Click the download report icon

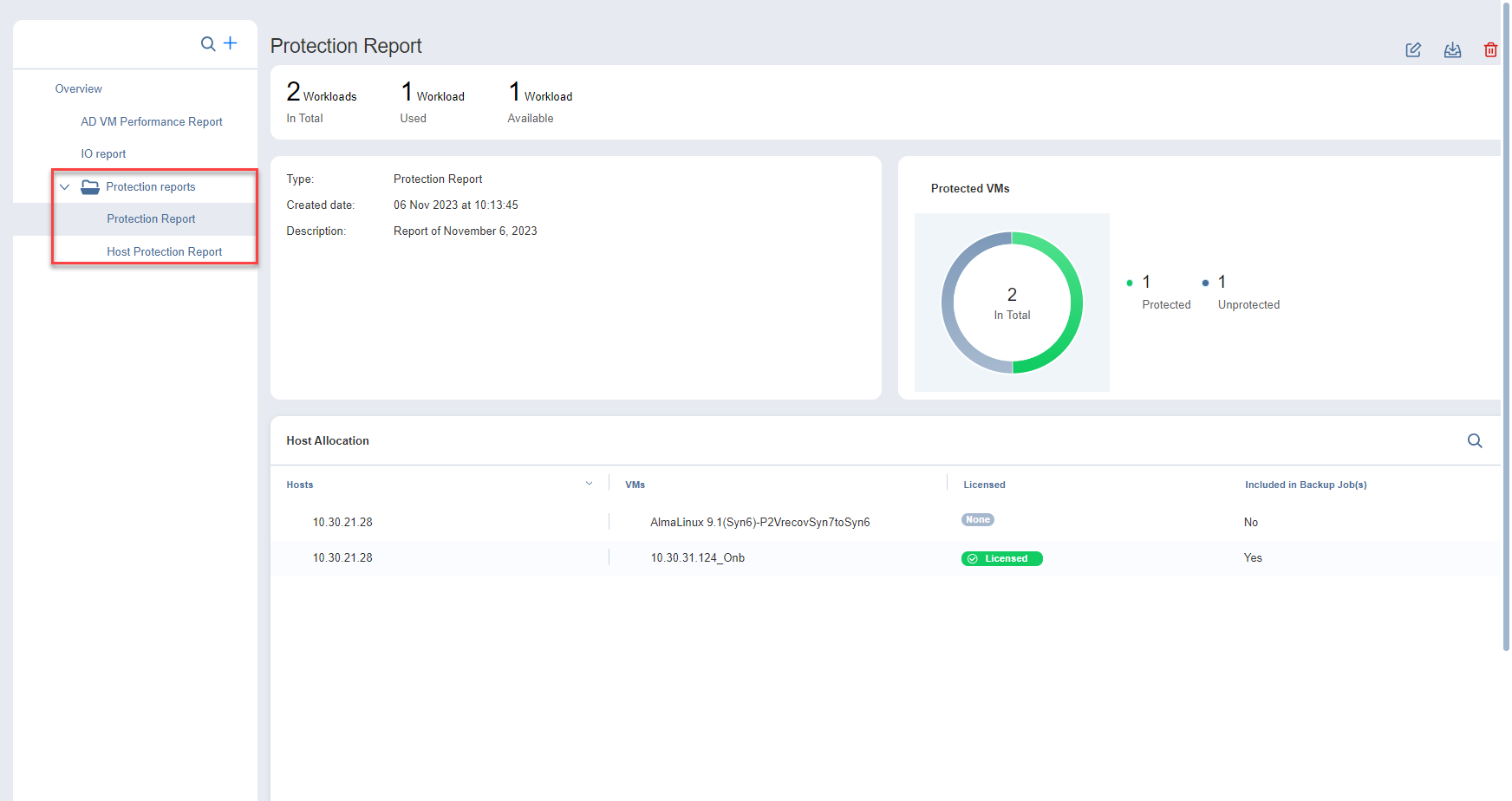[x=1452, y=50]
